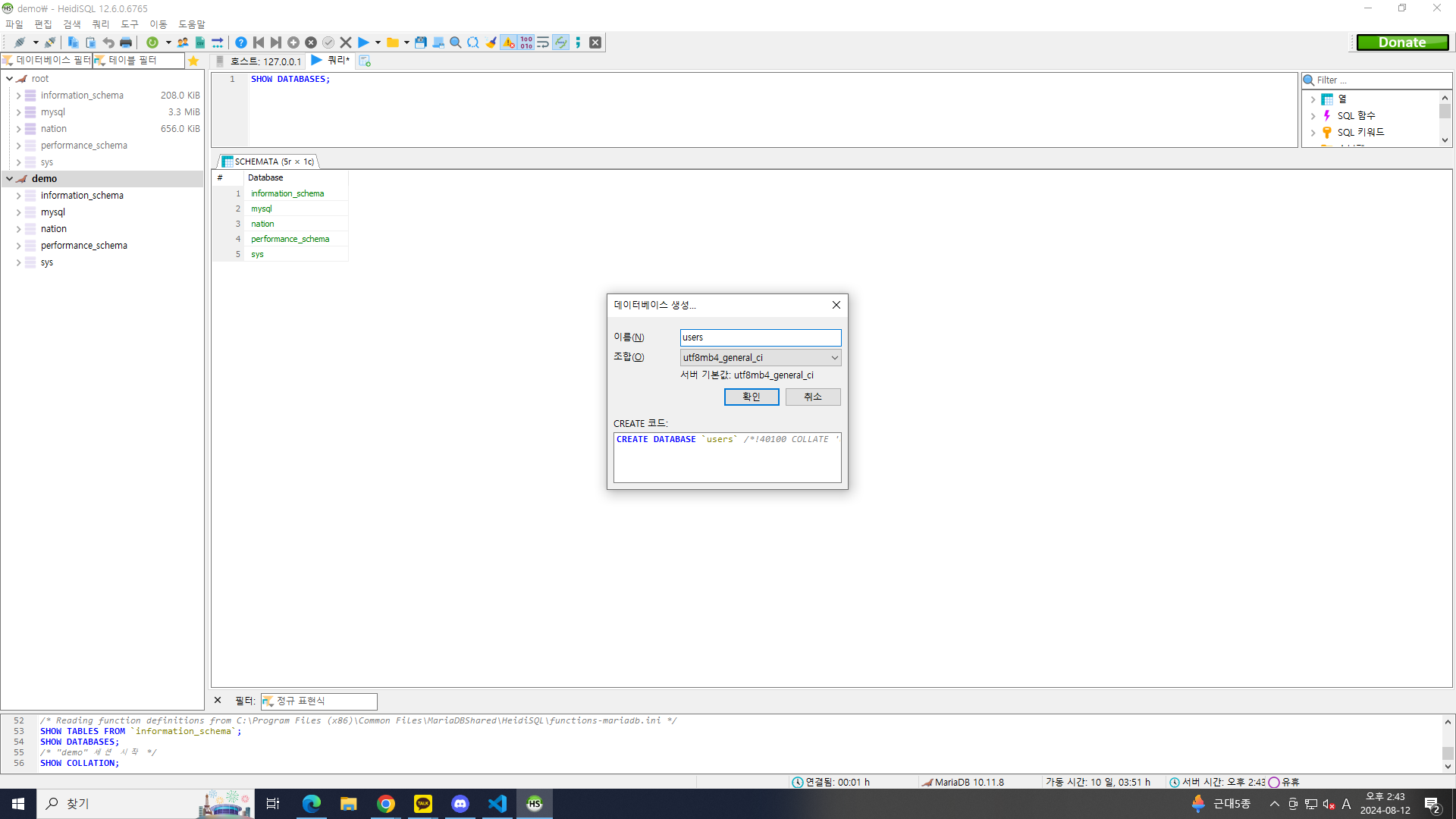
Task: Click the refresh icon in toolbar
Action: tap(152, 42)
